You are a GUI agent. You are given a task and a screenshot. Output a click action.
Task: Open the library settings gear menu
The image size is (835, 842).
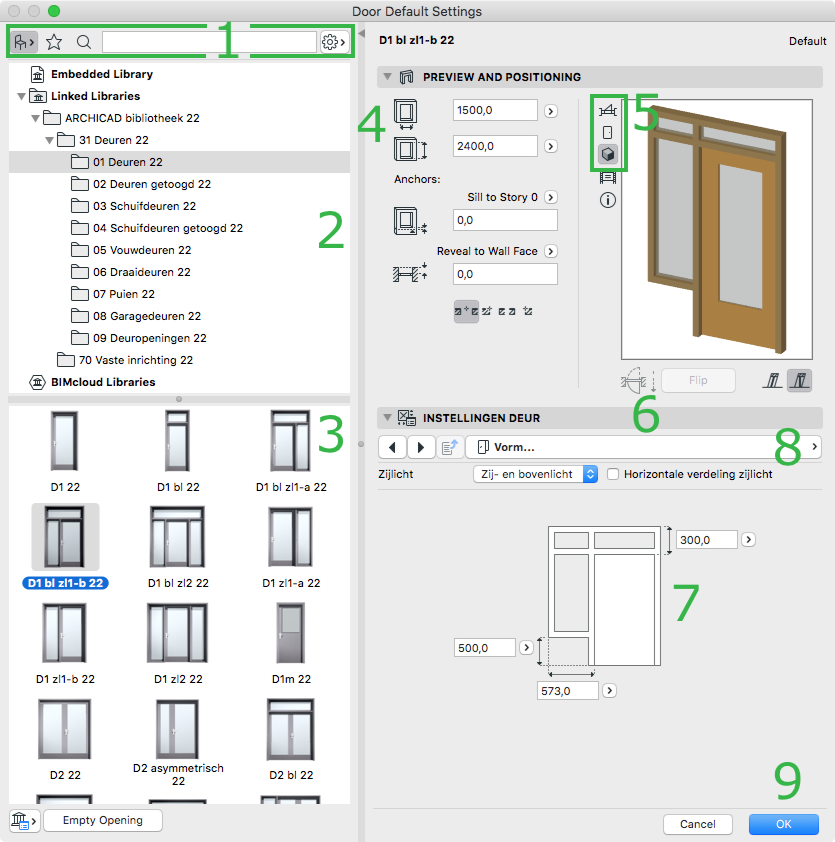pos(333,42)
